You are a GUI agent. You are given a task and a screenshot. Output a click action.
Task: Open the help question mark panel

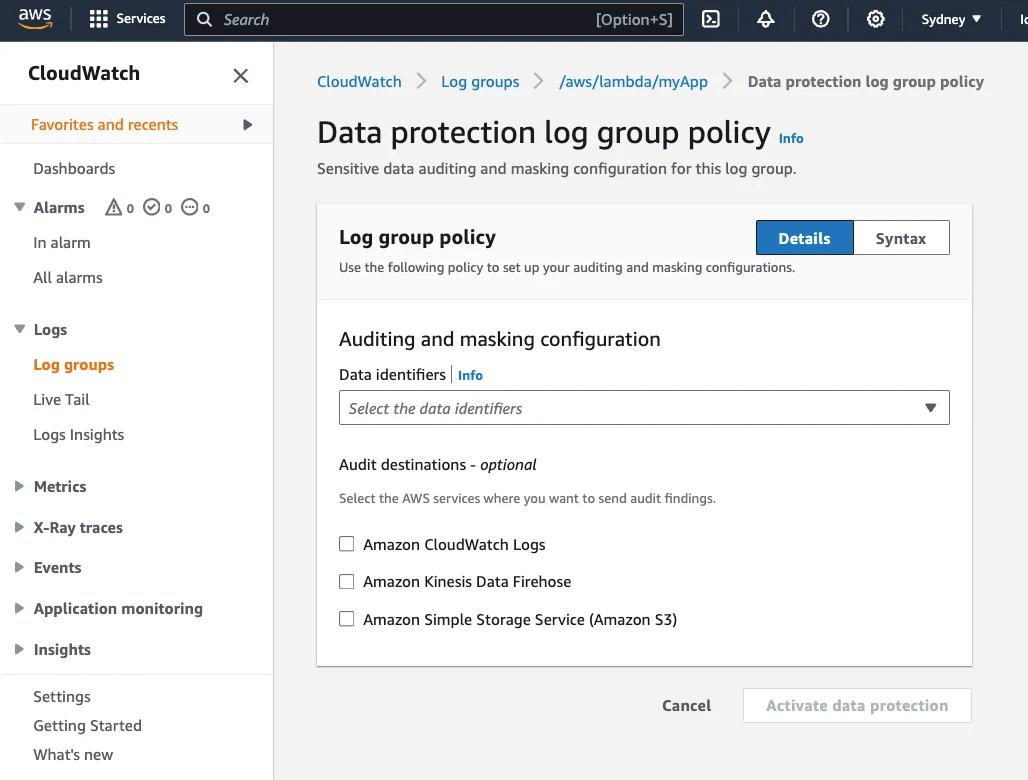821,19
